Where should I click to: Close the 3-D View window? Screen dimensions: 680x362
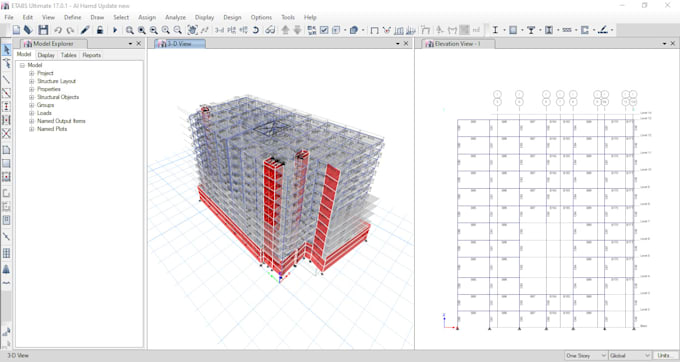click(x=406, y=44)
